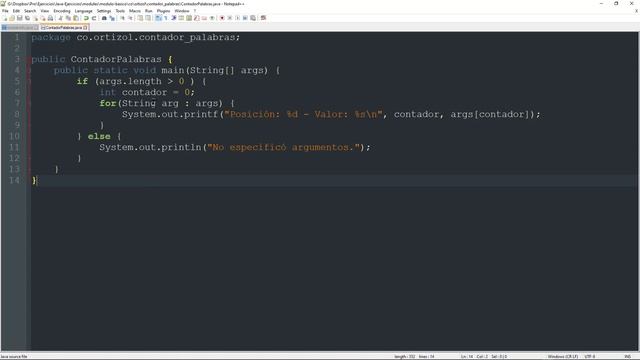Click the Stop Recording macro icon
Image resolution: width=640 pixels, height=360 pixels.
click(230, 18)
